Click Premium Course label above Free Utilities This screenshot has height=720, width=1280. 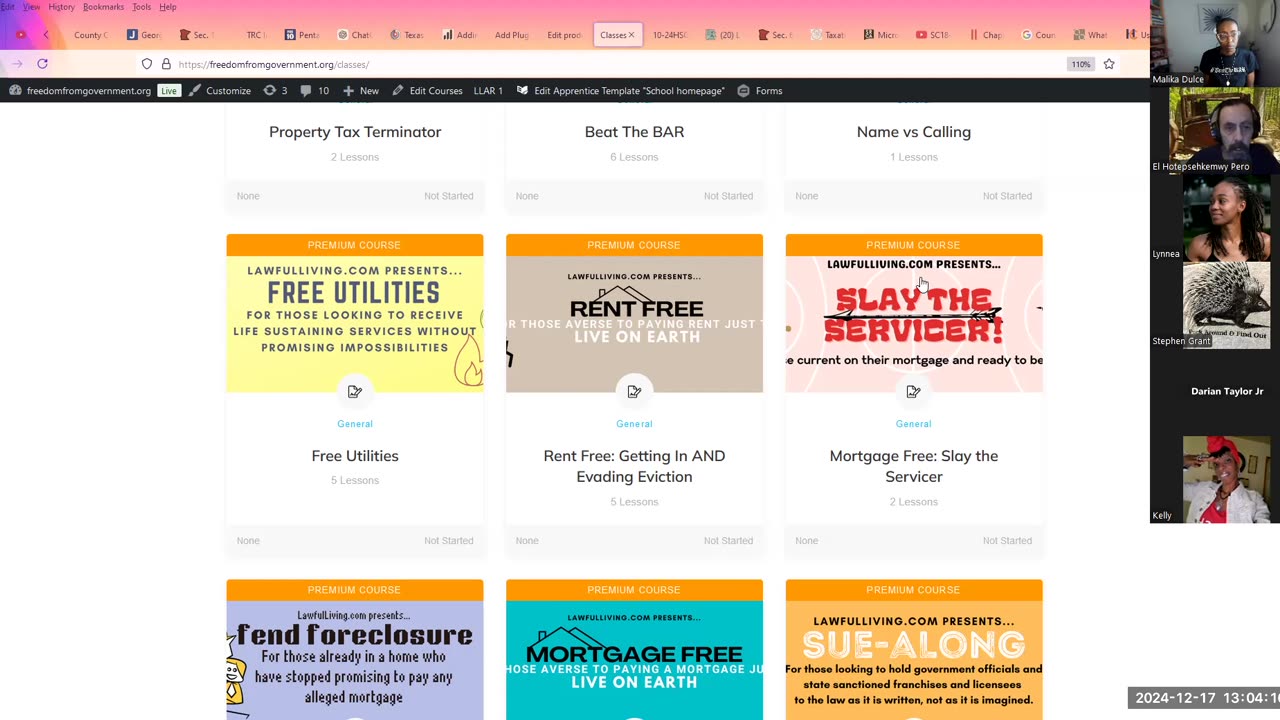tap(354, 245)
